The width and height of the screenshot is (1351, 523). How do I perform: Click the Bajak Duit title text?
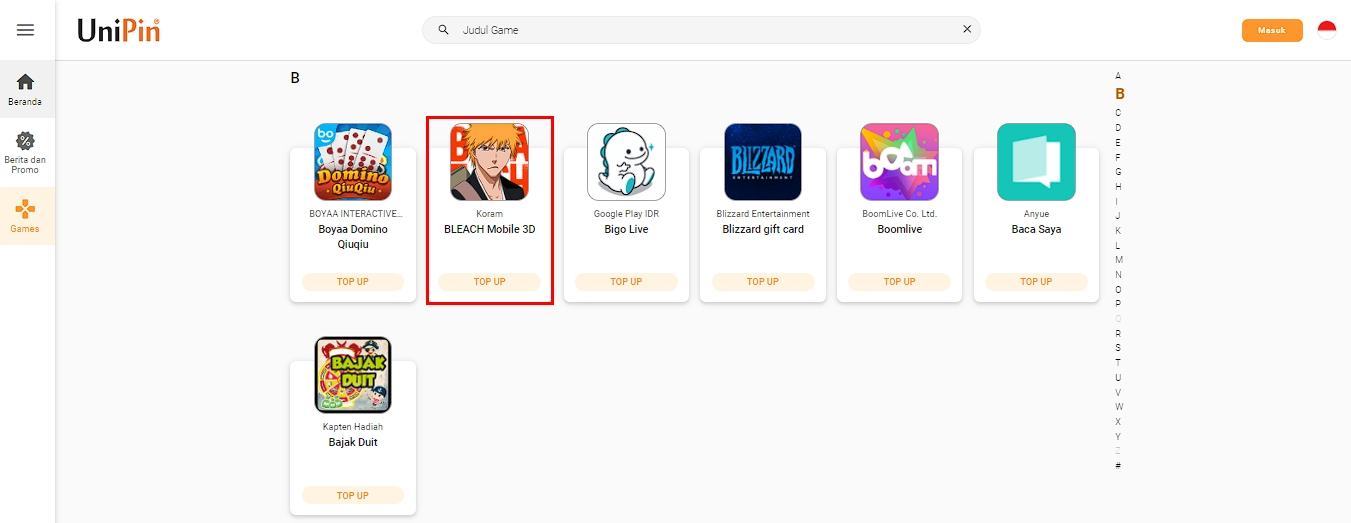(x=353, y=442)
